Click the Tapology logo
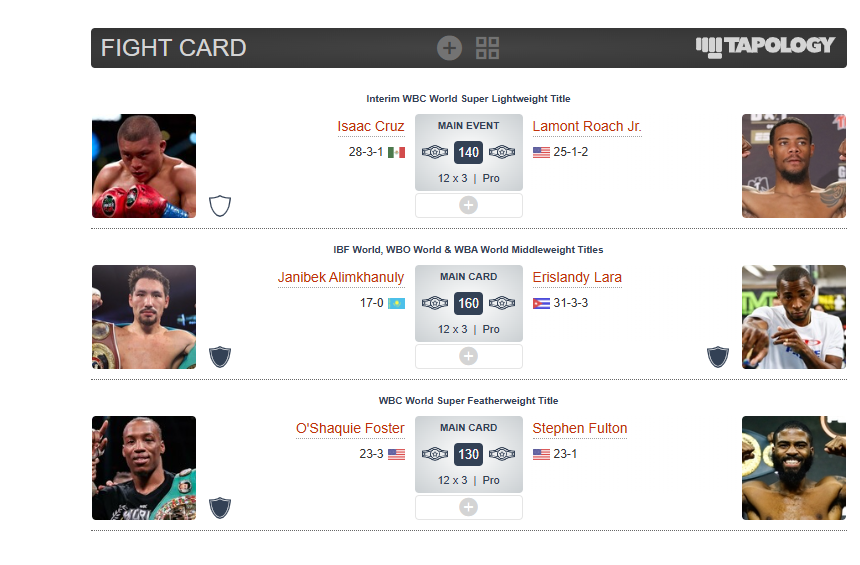 point(765,46)
